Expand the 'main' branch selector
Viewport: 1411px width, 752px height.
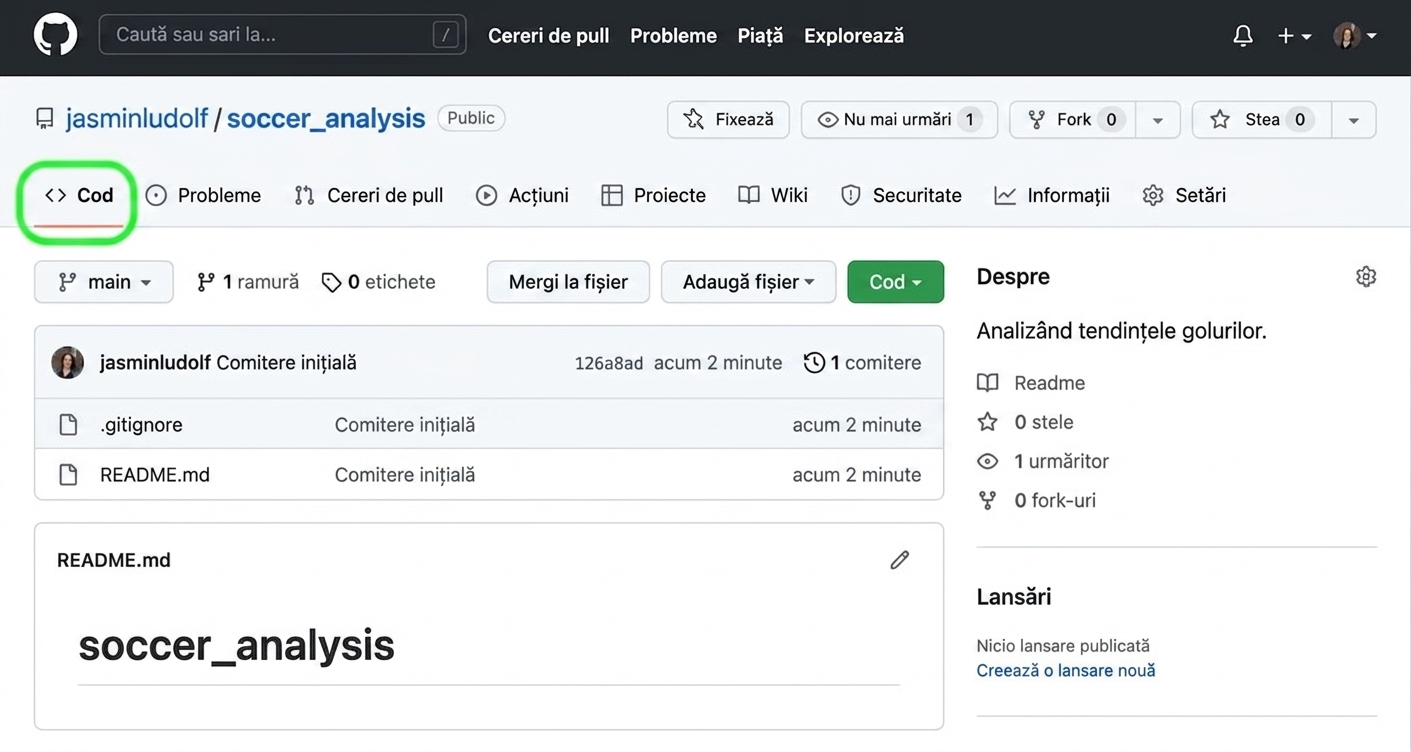tap(104, 282)
